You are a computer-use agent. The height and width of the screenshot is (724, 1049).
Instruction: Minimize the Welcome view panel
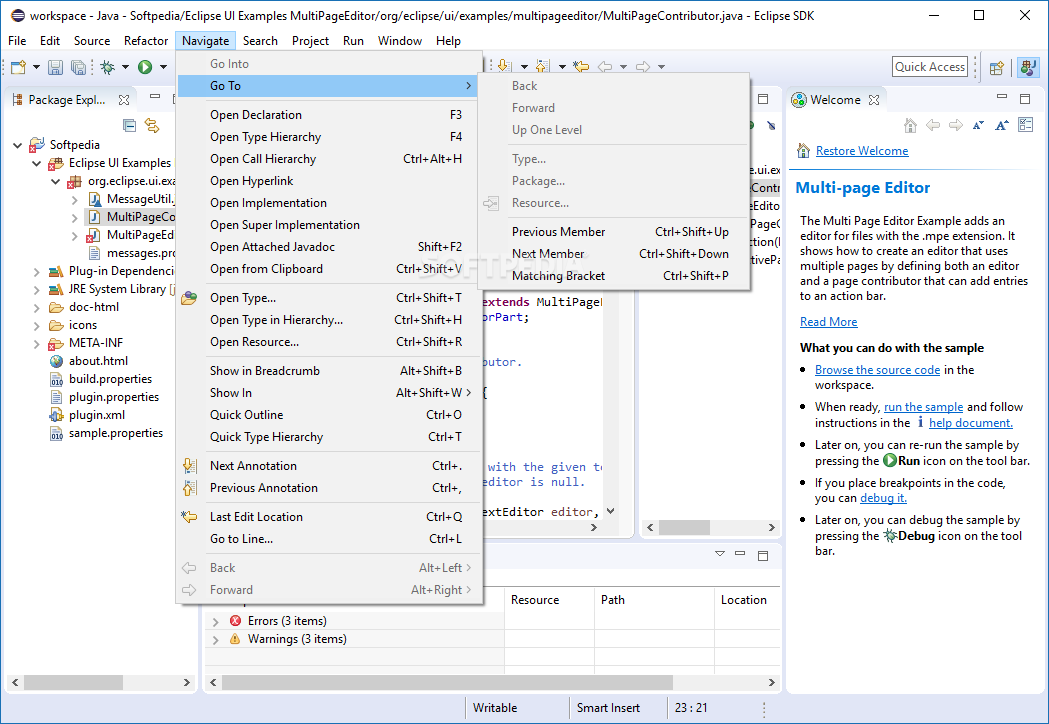pyautogui.click(x=1002, y=98)
